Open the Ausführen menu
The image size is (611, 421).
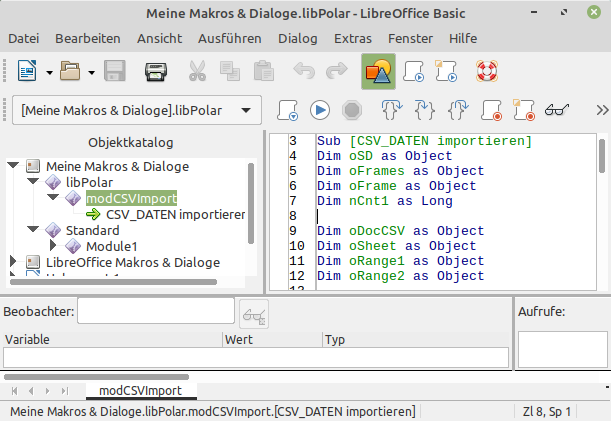pos(230,39)
